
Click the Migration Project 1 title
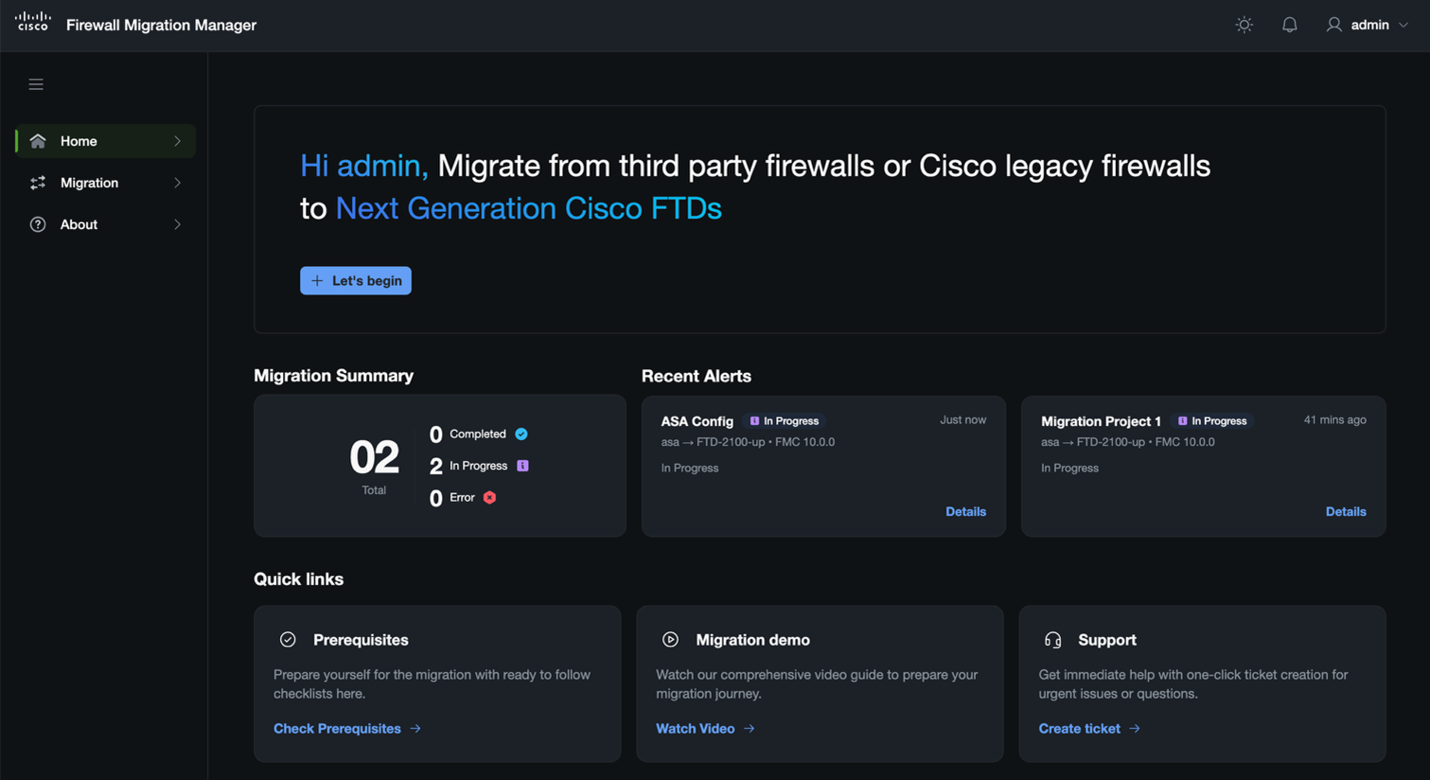pyautogui.click(x=1101, y=421)
